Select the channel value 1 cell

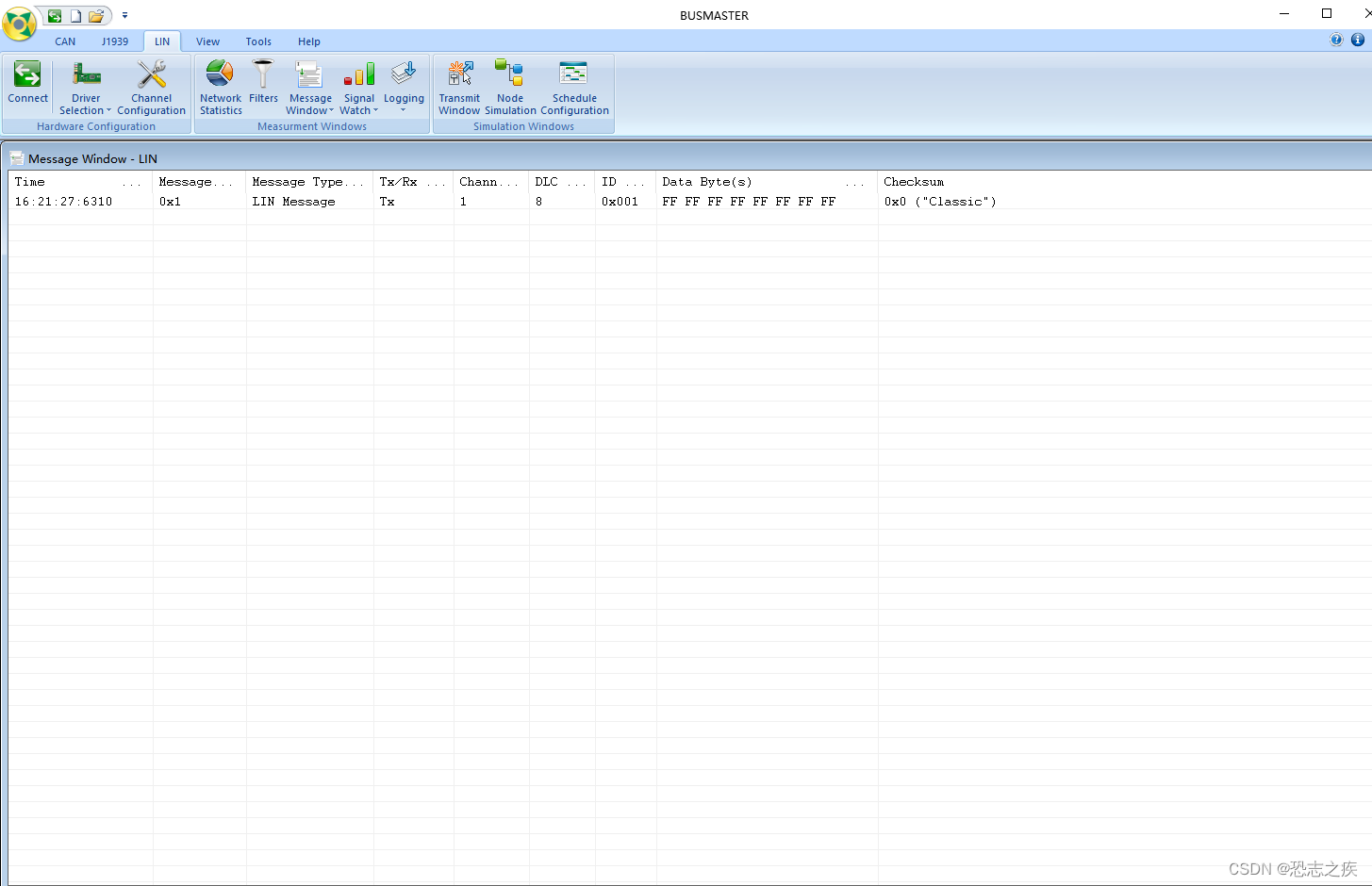[x=463, y=202]
